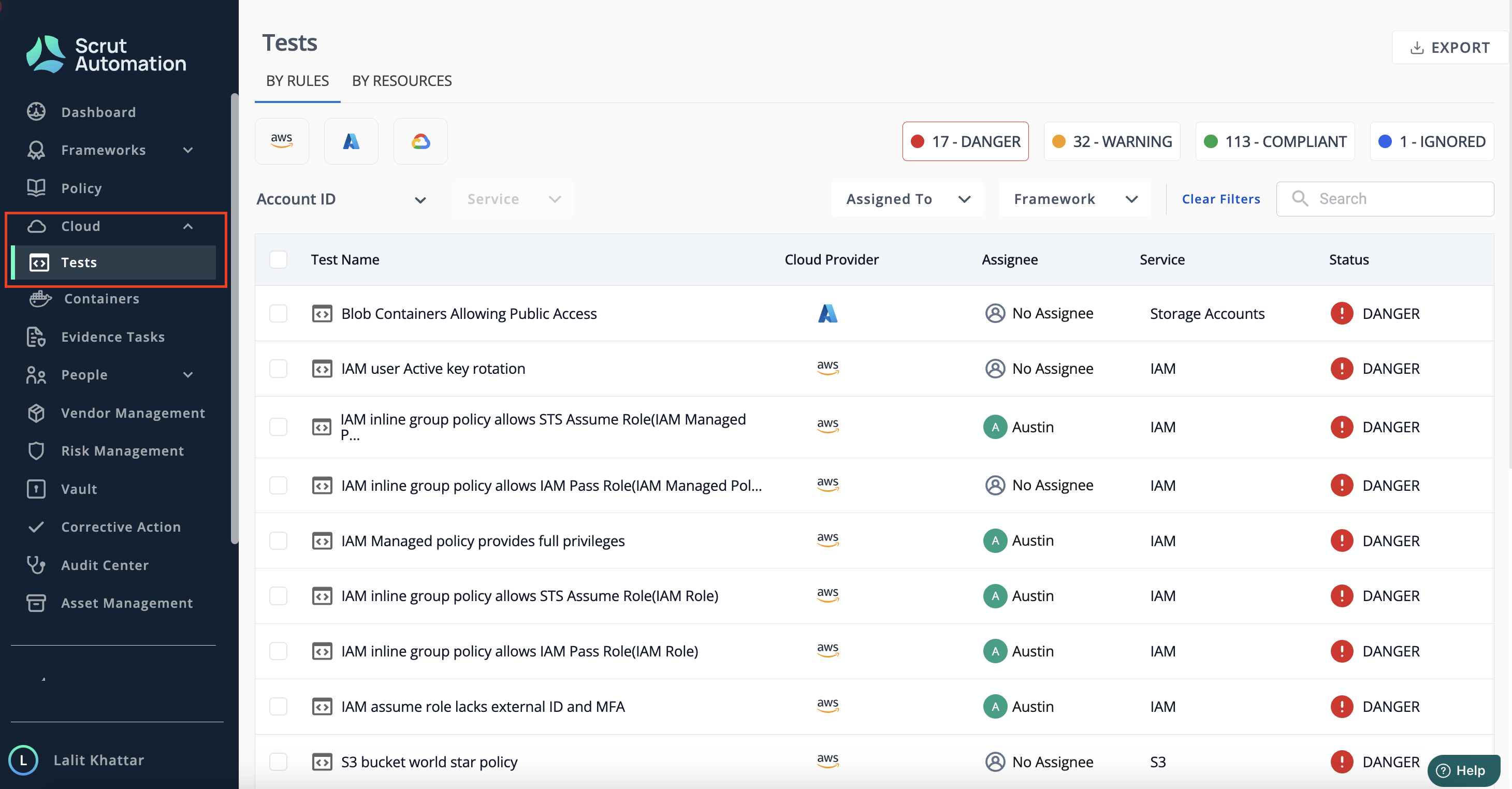Check IAM user Active key rotation row

click(278, 369)
